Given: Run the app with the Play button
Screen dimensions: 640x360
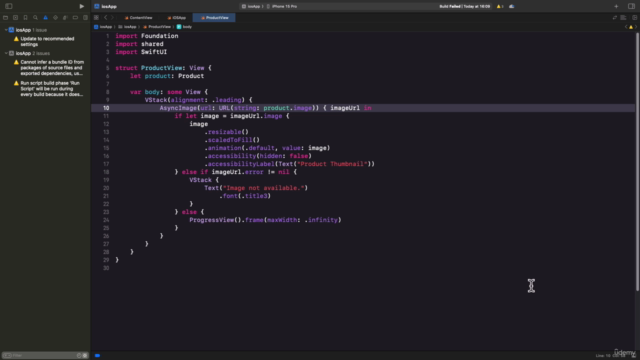Looking at the screenshot, I should [82, 6].
